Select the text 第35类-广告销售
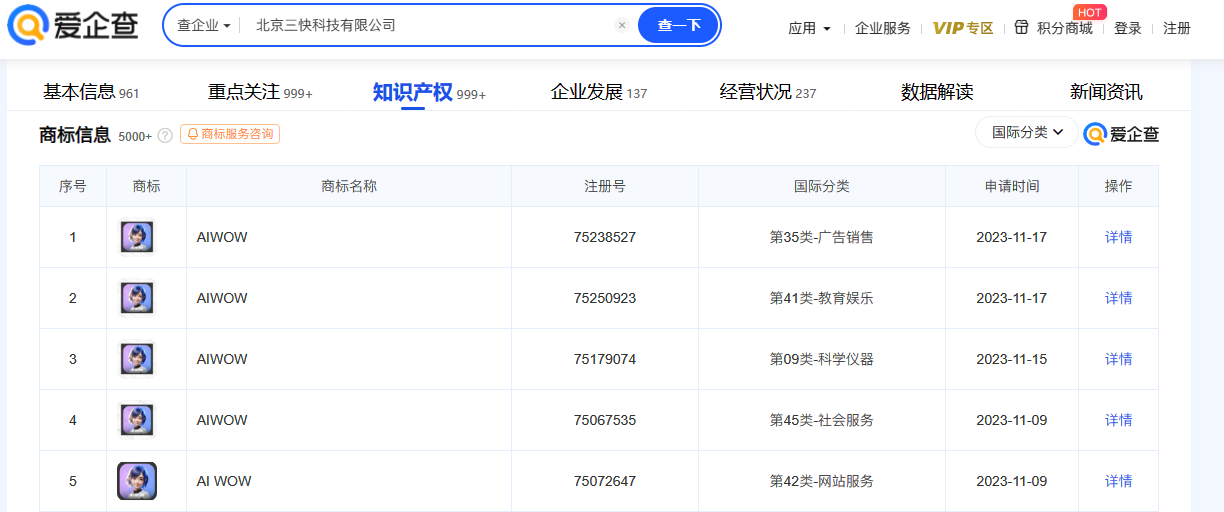The image size is (1224, 512). tap(822, 237)
